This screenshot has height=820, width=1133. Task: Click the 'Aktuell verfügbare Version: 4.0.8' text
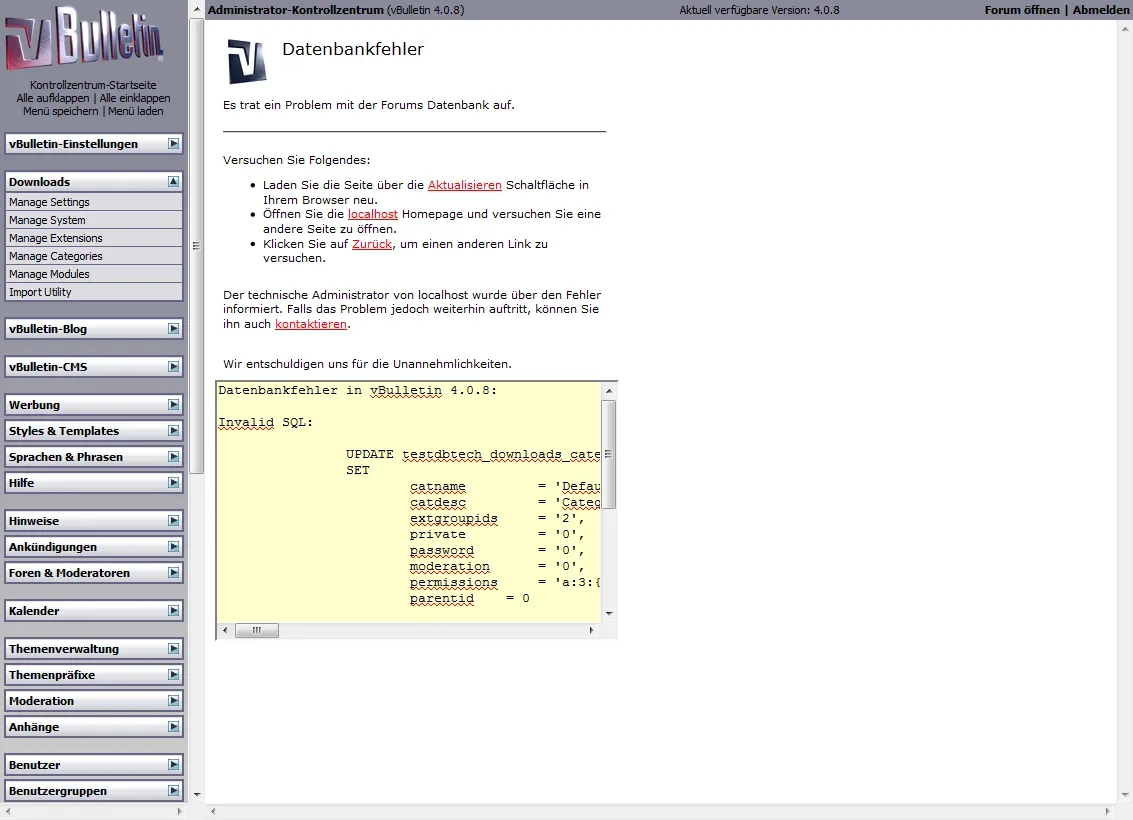click(x=759, y=10)
